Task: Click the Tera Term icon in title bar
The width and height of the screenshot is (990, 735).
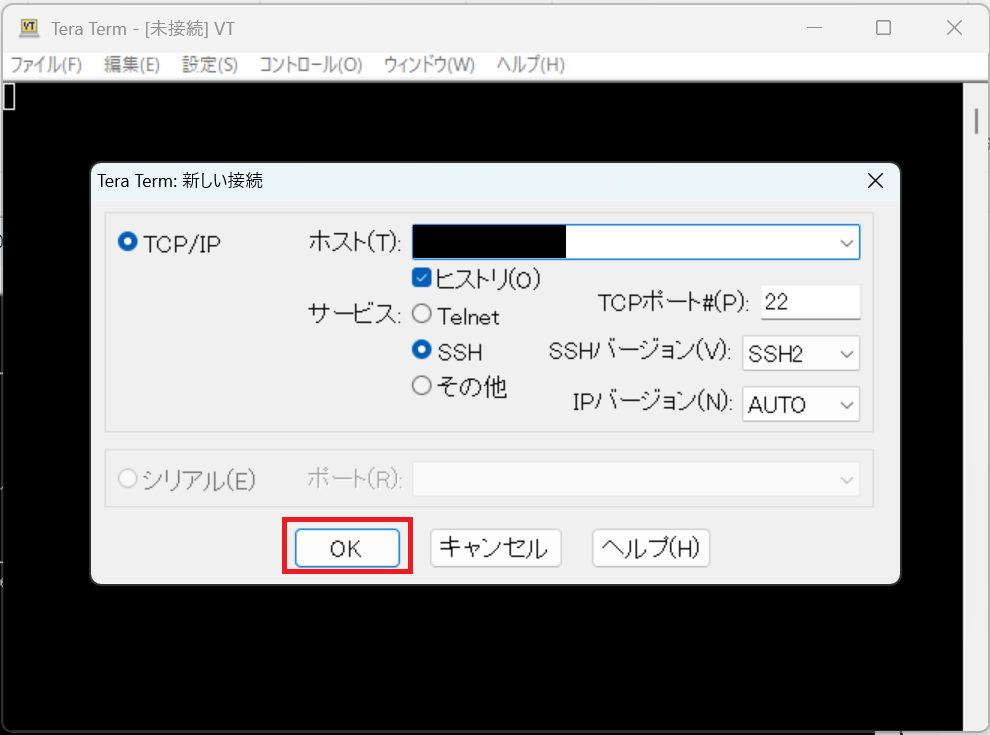Action: pyautogui.click(x=29, y=28)
